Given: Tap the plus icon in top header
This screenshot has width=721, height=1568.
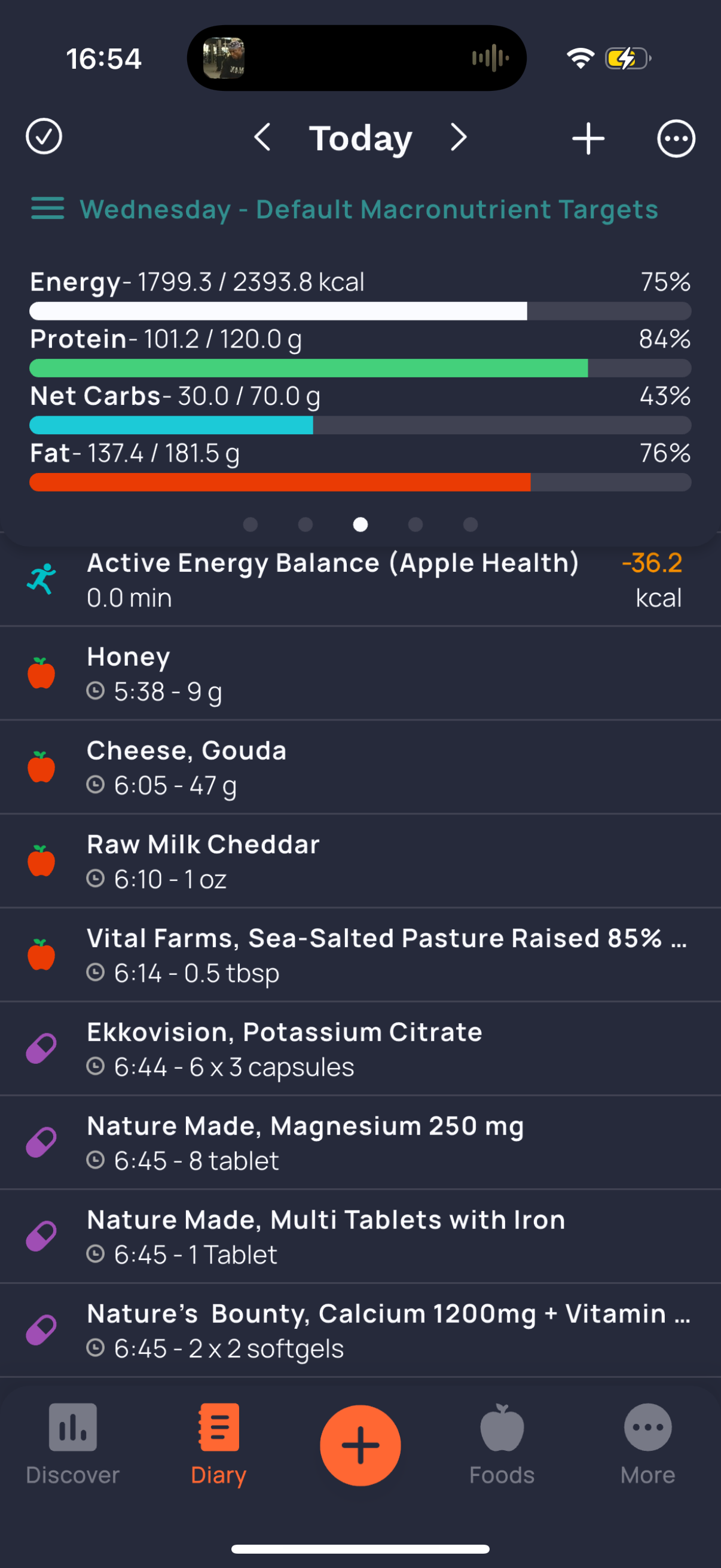Looking at the screenshot, I should click(x=588, y=138).
